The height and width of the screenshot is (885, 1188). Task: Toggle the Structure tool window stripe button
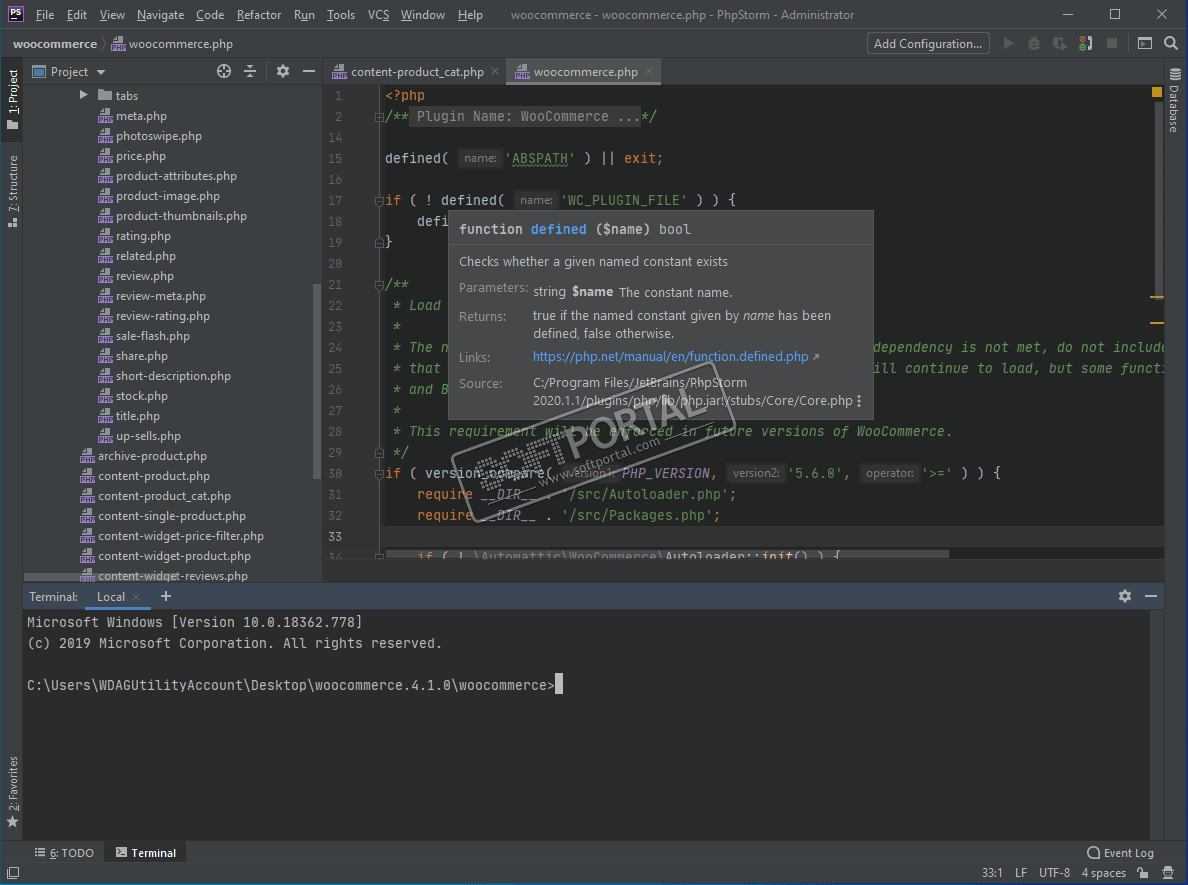(13, 186)
